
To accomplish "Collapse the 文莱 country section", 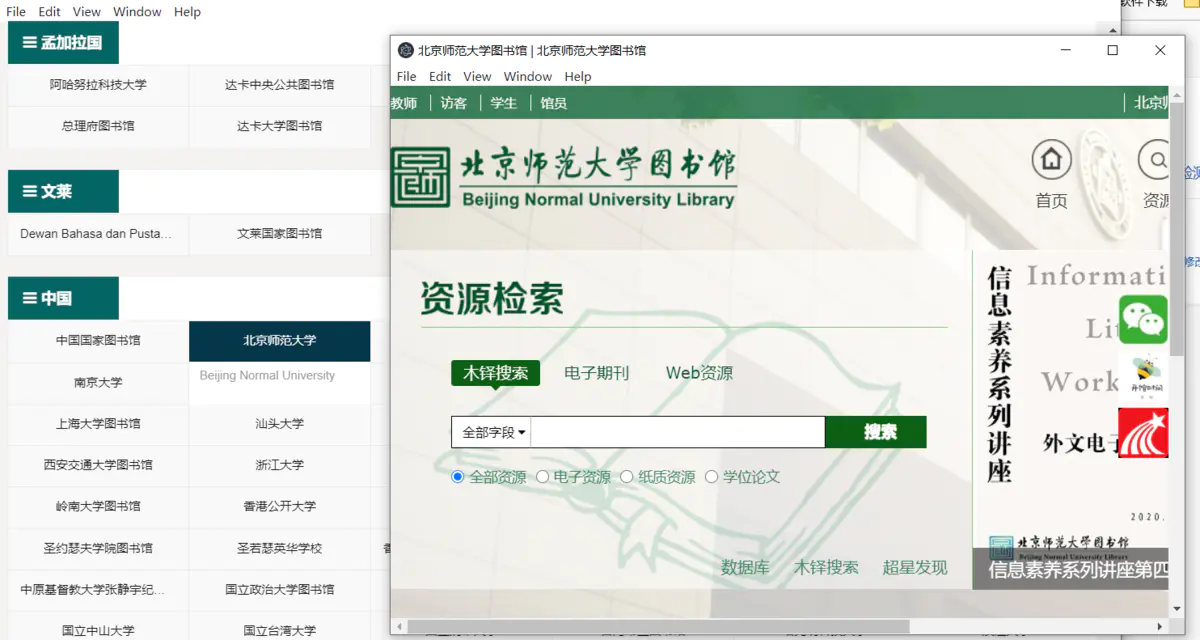I will point(63,191).
